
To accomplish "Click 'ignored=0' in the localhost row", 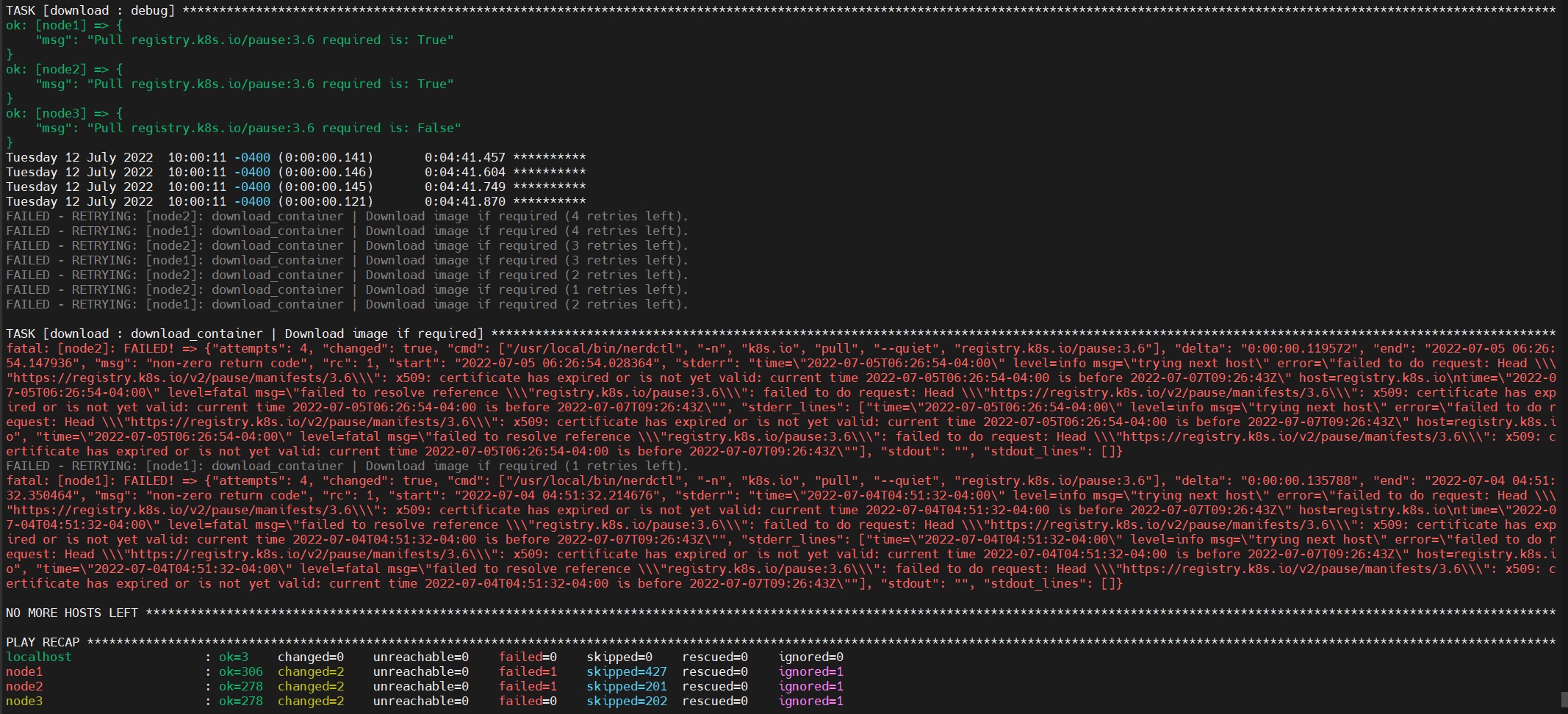I will click(811, 657).
